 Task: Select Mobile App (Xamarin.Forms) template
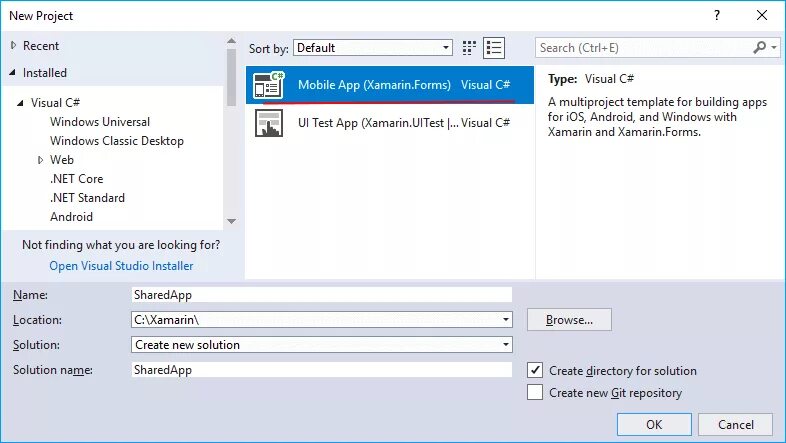tap(389, 85)
